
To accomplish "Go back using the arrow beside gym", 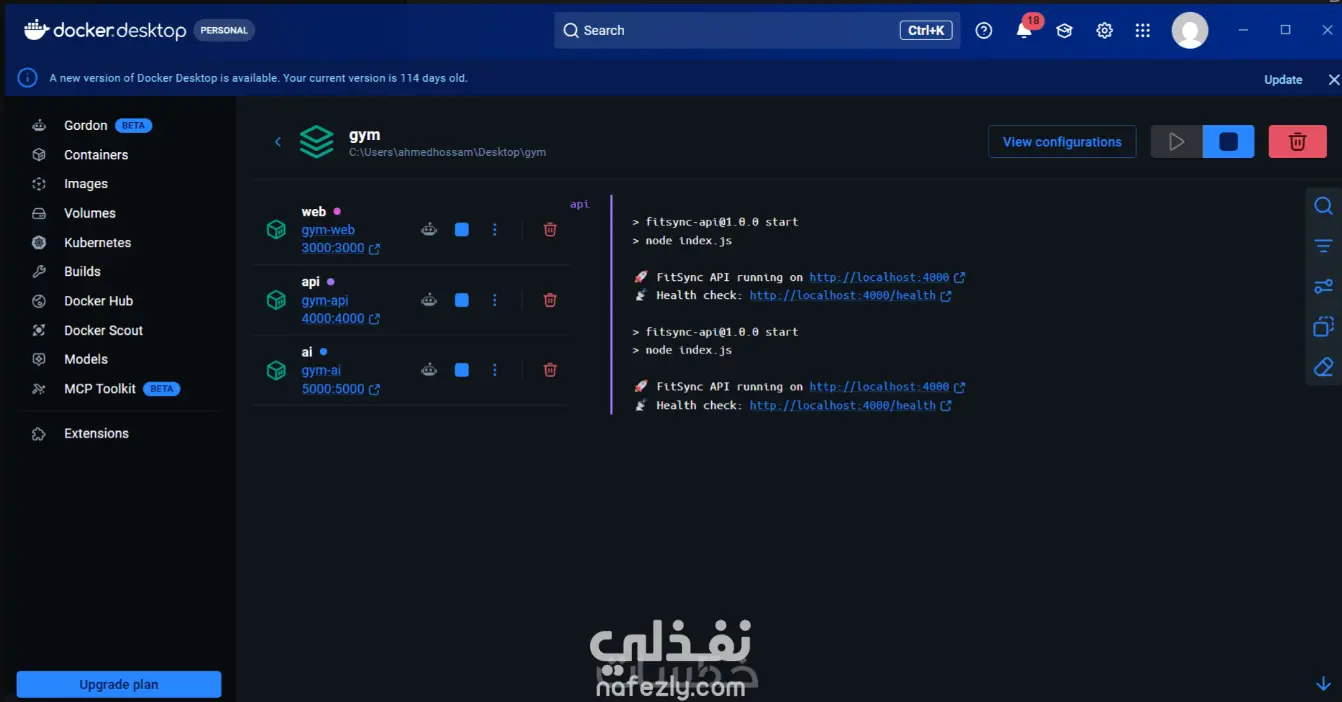I will click(x=278, y=142).
